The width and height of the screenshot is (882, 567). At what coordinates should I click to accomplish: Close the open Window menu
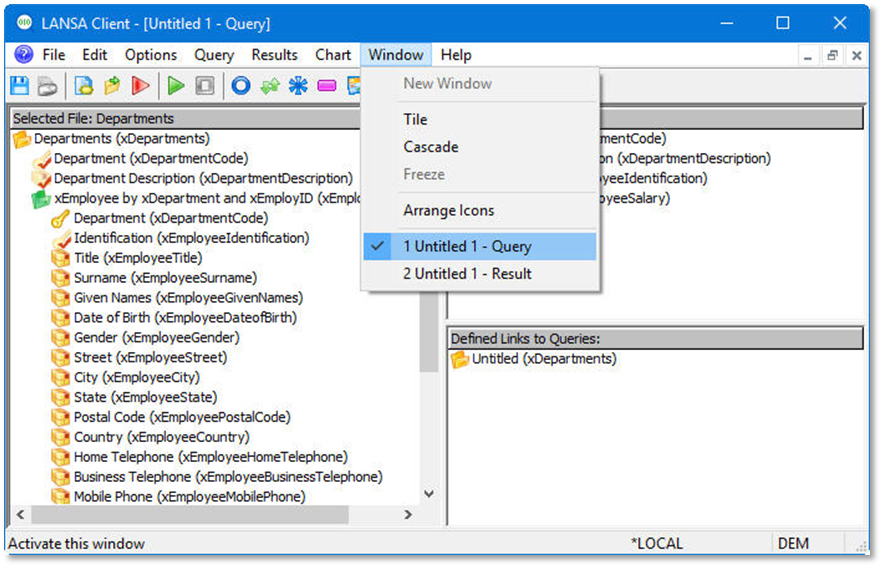click(396, 55)
